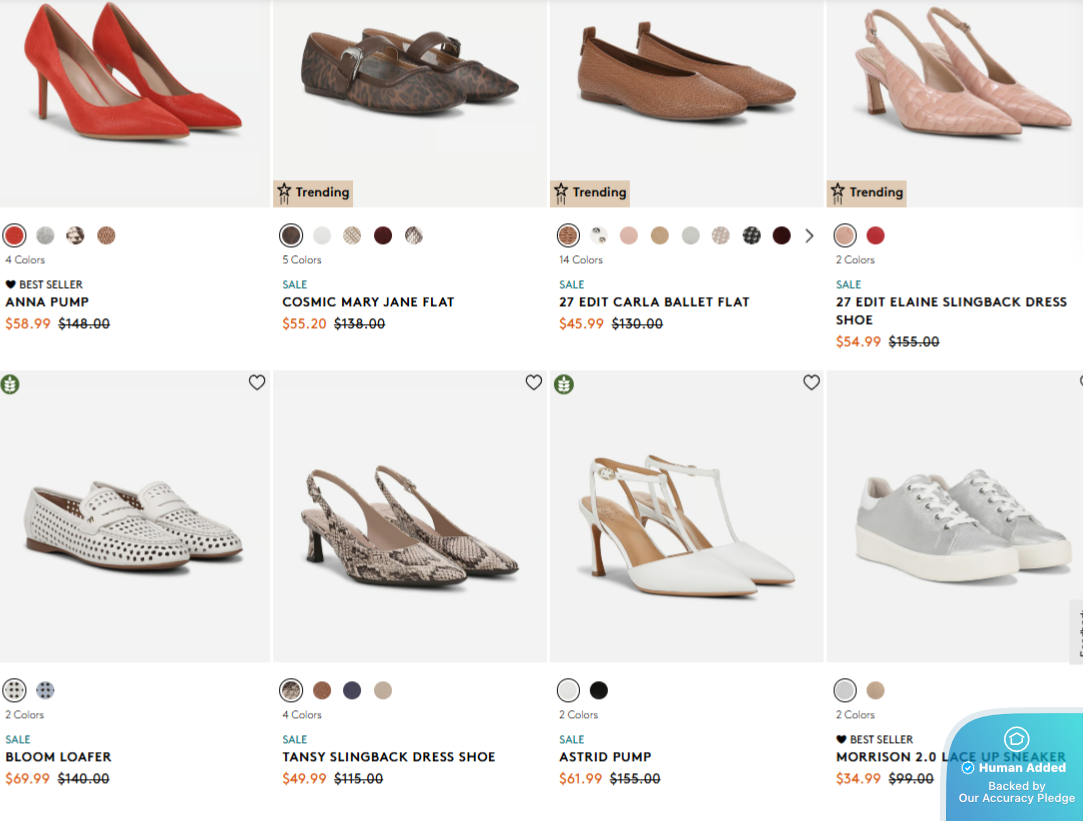Viewport: 1083px width, 821px height.
Task: Click the $58.99 Anna Pump sale price
Action: pos(28,324)
